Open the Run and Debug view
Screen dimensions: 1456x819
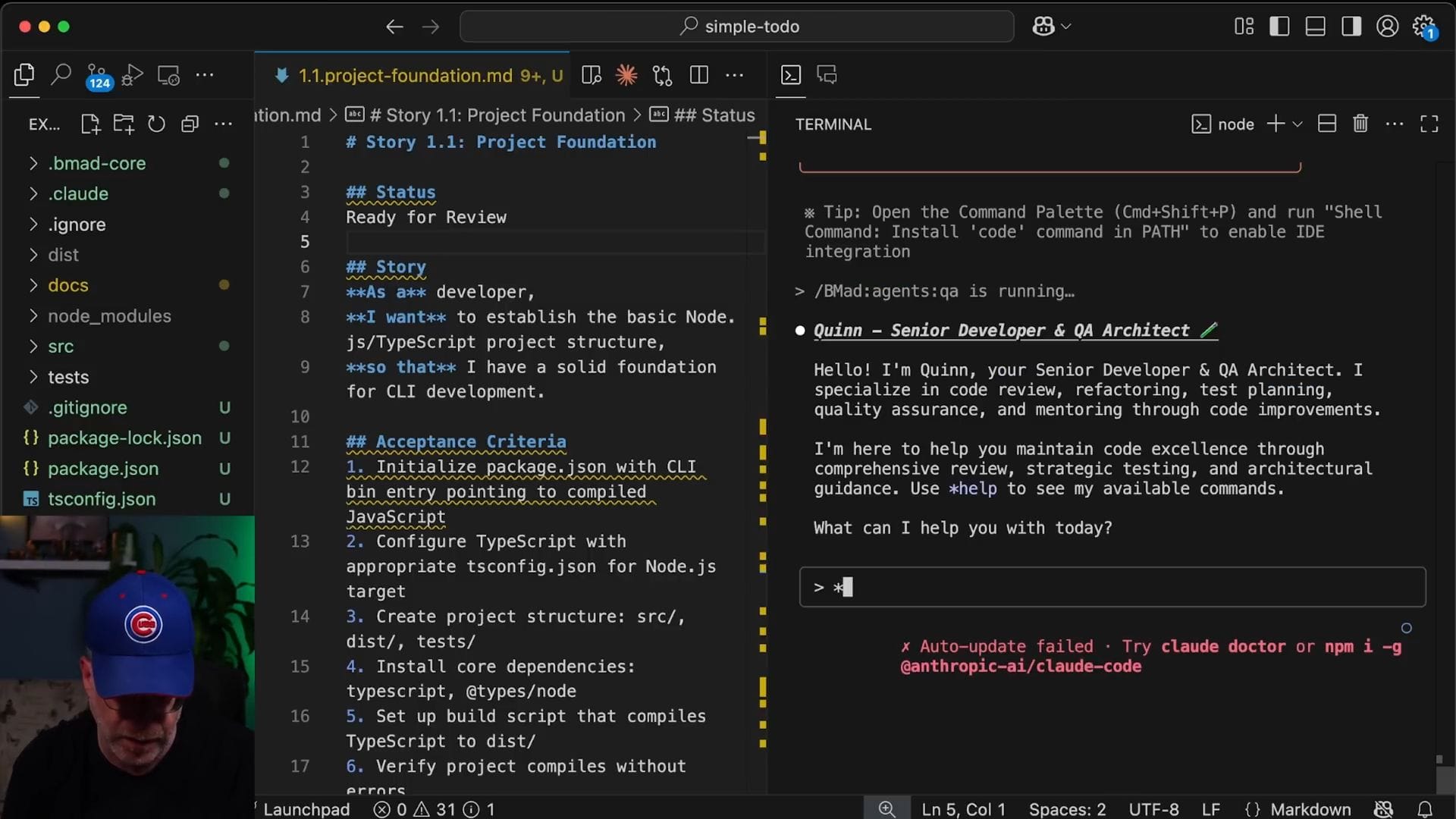132,75
